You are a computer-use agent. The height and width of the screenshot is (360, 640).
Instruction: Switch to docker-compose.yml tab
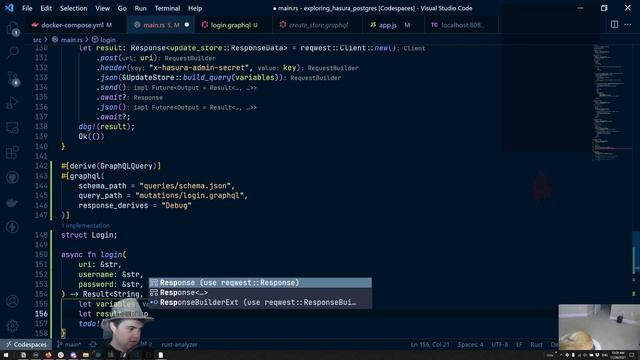(76, 25)
